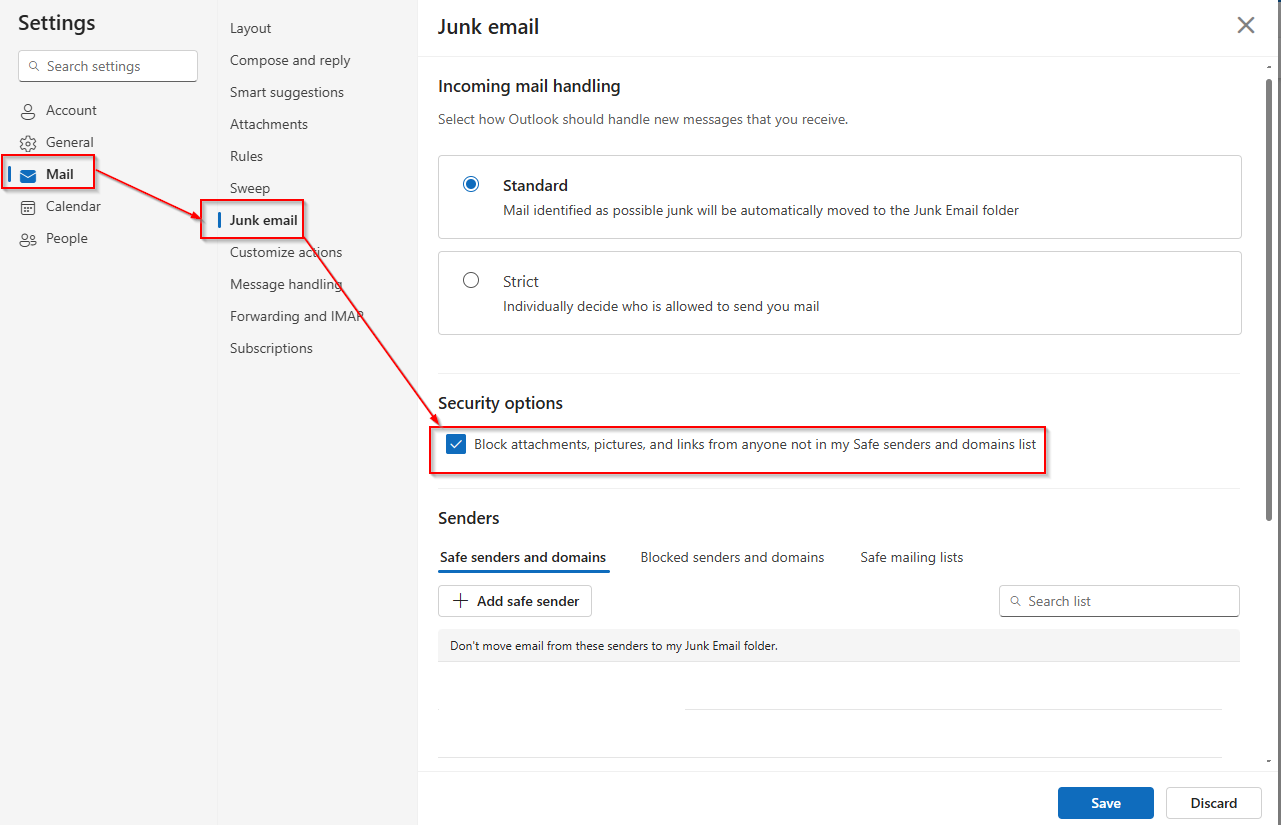The height and width of the screenshot is (825, 1281).
Task: Click the vertical scrollbar of Junk email pane
Action: click(1269, 300)
